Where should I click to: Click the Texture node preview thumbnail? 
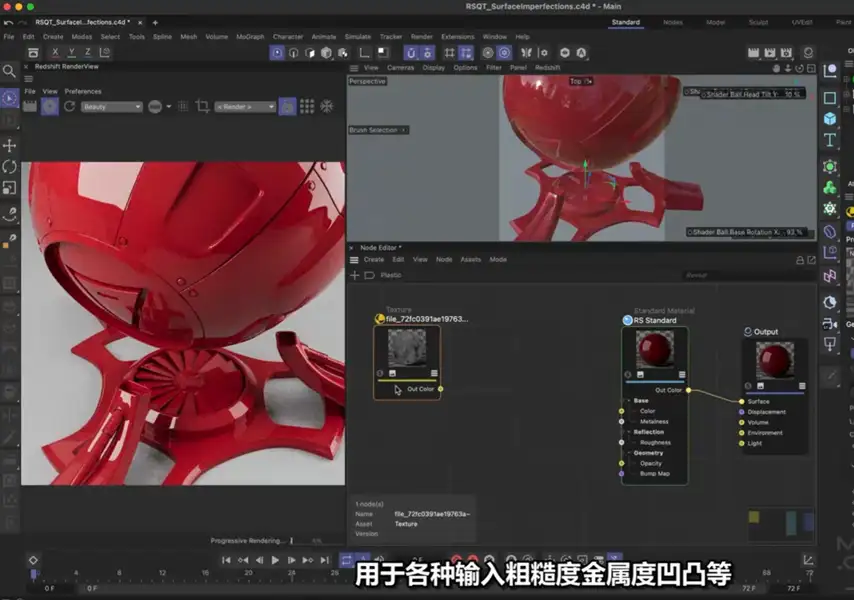[407, 348]
